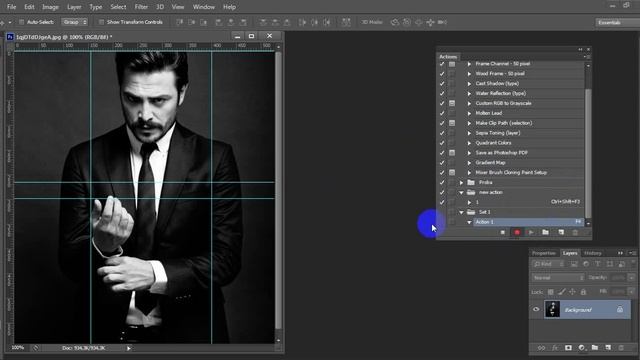Expand the Cast Shadow (type) action

point(469,83)
